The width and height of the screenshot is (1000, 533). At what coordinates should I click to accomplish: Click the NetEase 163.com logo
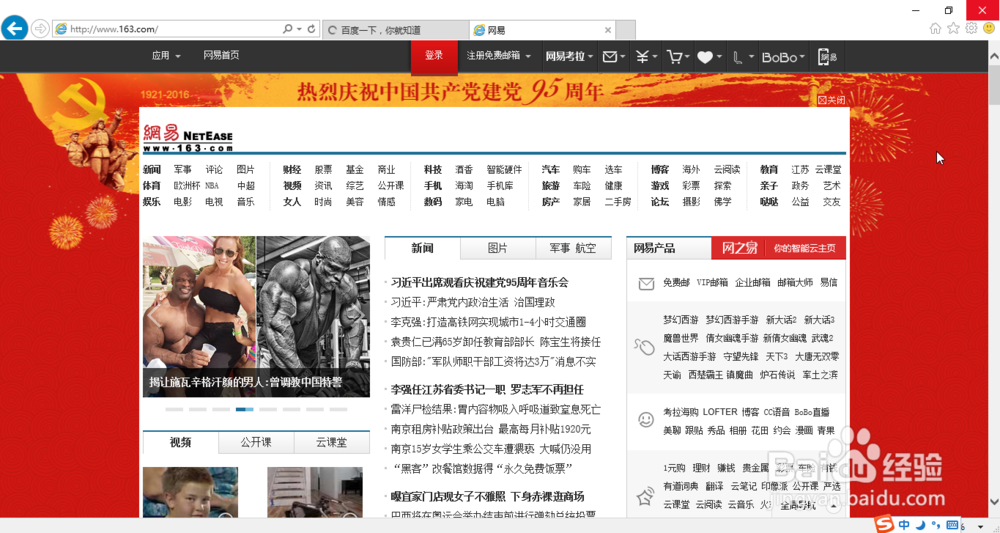(188, 137)
